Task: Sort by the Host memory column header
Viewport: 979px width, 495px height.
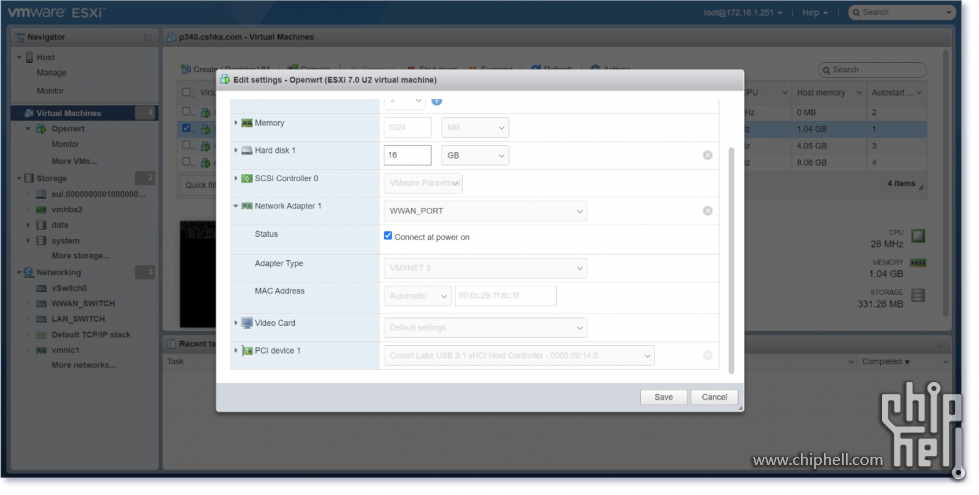Action: coord(827,92)
